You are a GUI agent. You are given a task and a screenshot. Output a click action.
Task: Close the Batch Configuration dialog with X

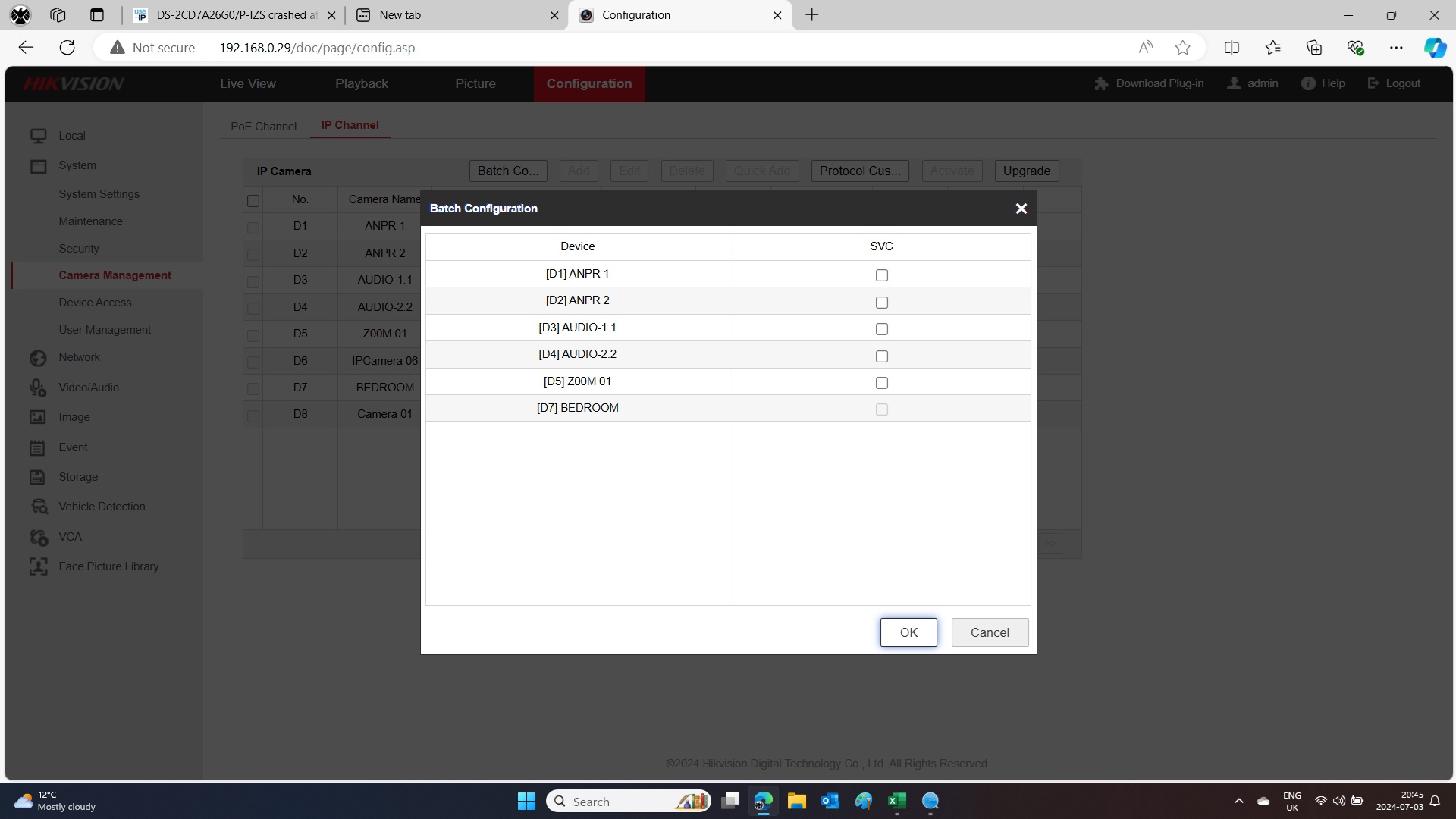(x=1021, y=209)
